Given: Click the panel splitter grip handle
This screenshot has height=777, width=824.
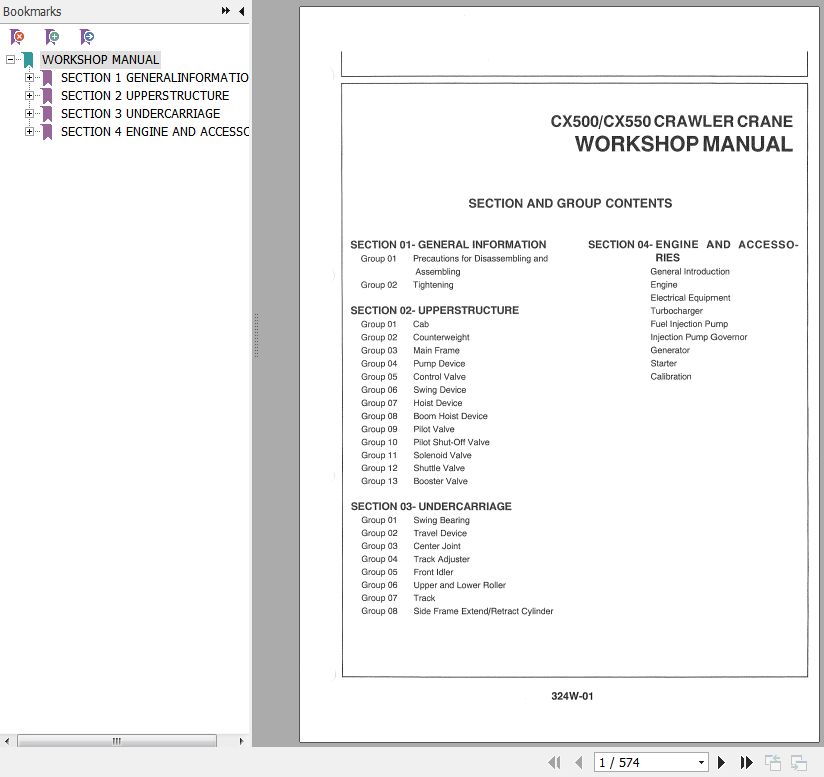Looking at the screenshot, I should pyautogui.click(x=256, y=336).
